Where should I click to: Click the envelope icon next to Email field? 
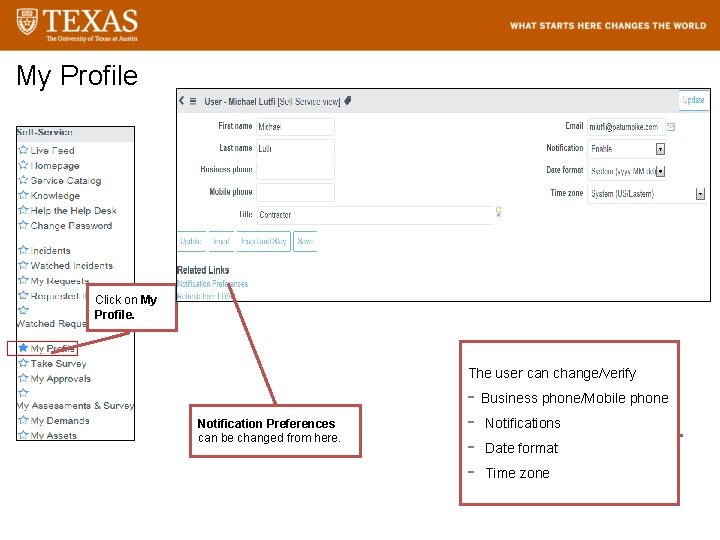(671, 127)
